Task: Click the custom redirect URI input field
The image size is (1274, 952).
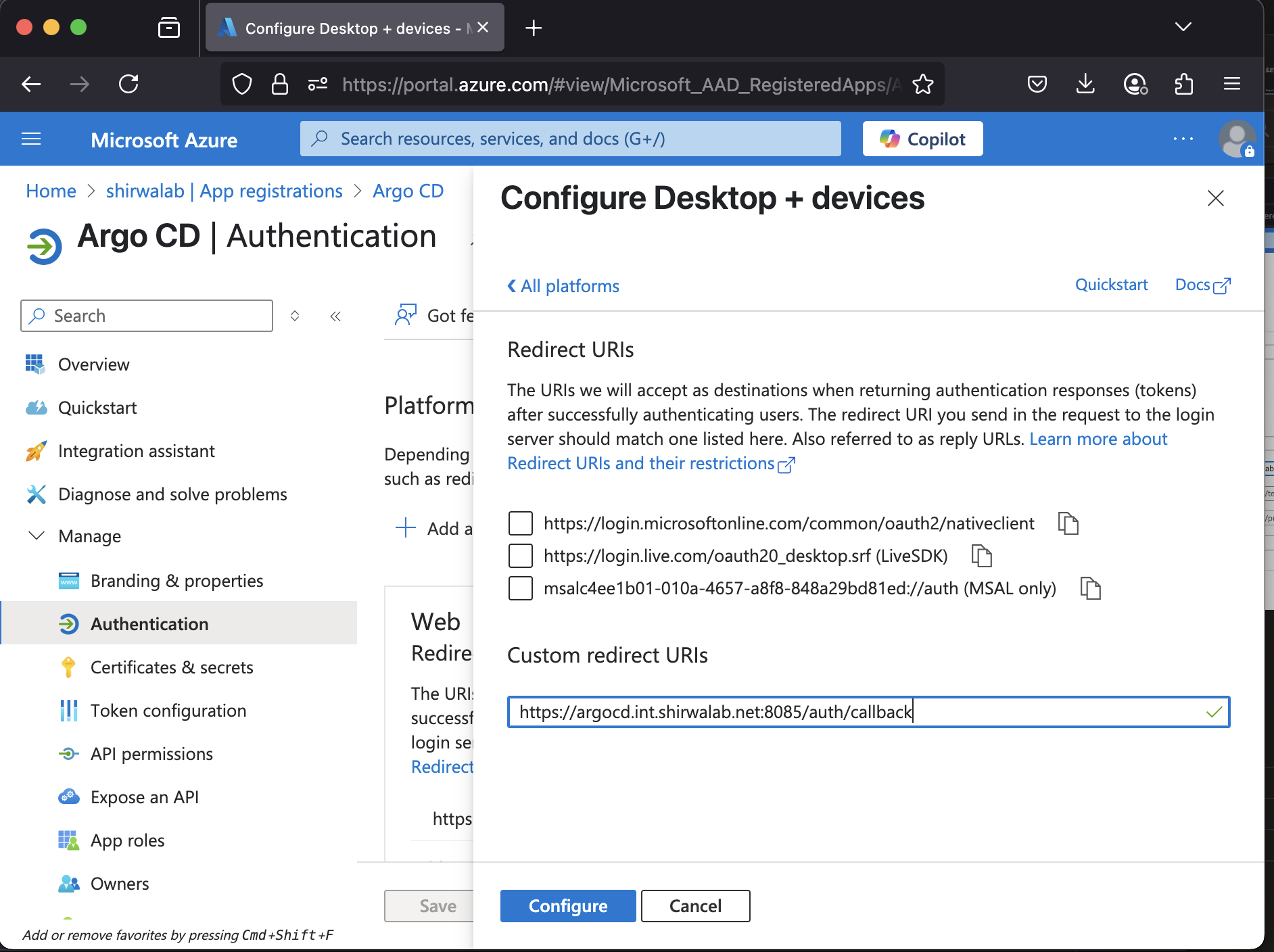Action: (869, 712)
